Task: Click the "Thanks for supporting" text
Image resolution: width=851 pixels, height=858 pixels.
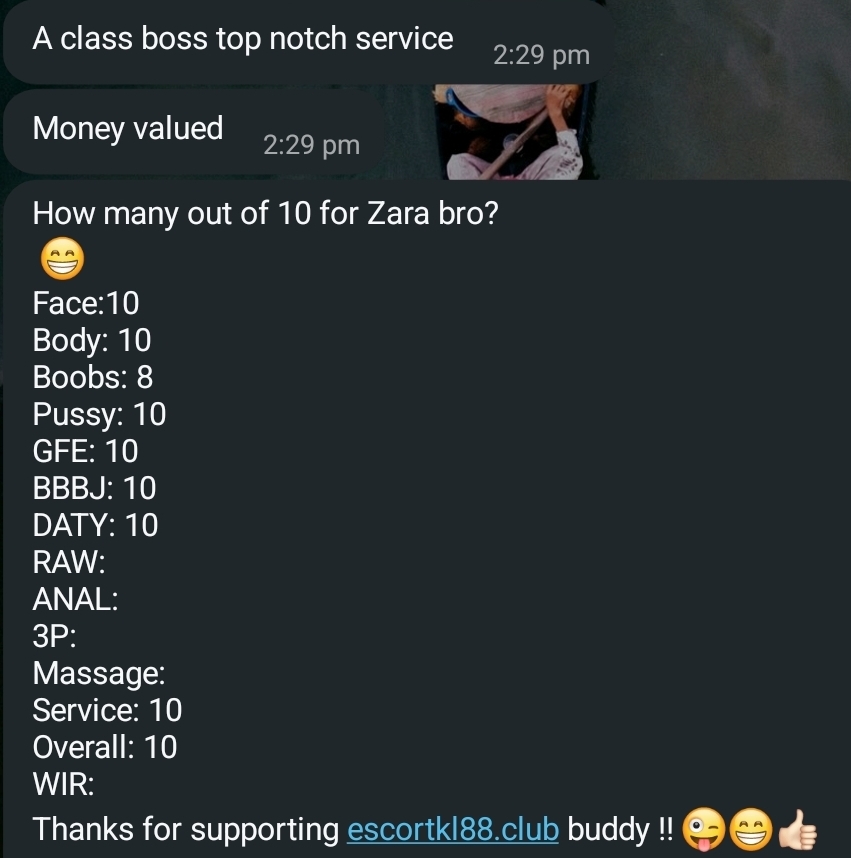Action: tap(186, 829)
